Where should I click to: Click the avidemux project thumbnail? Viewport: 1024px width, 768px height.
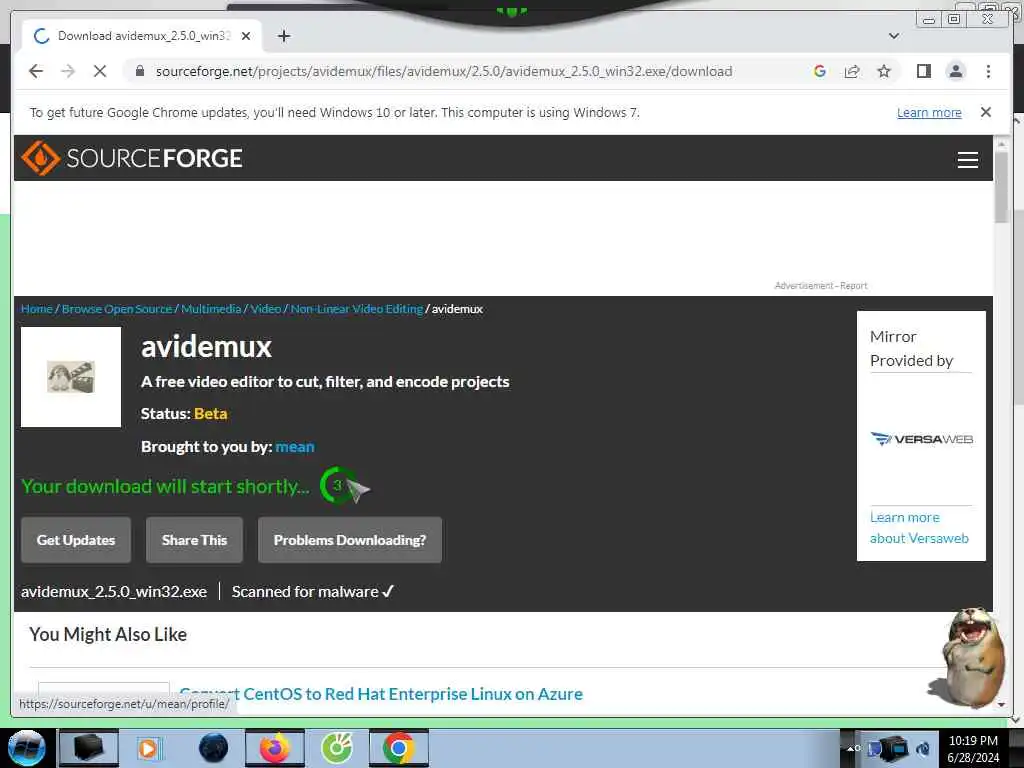71,377
